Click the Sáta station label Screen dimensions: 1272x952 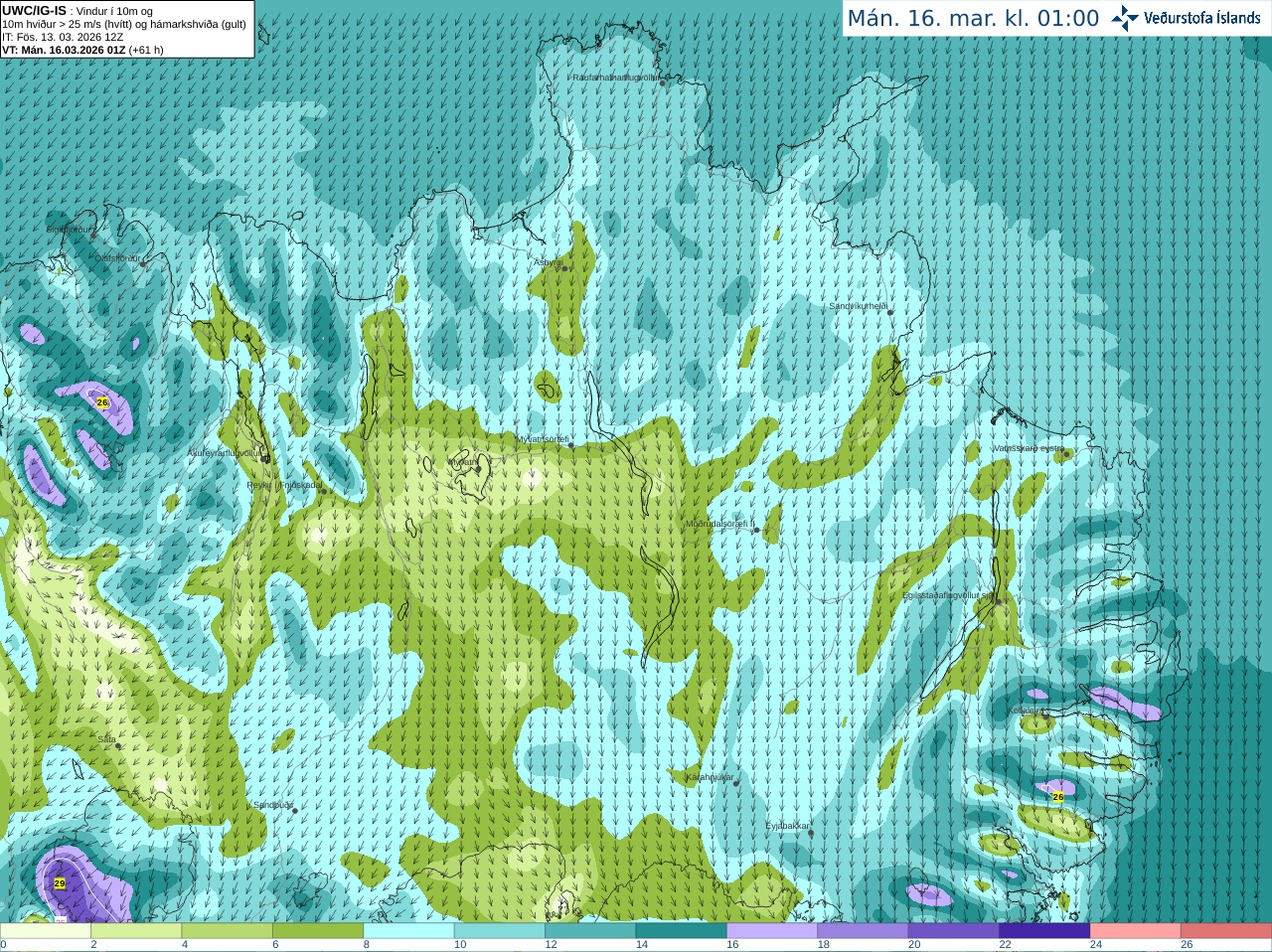click(x=106, y=739)
